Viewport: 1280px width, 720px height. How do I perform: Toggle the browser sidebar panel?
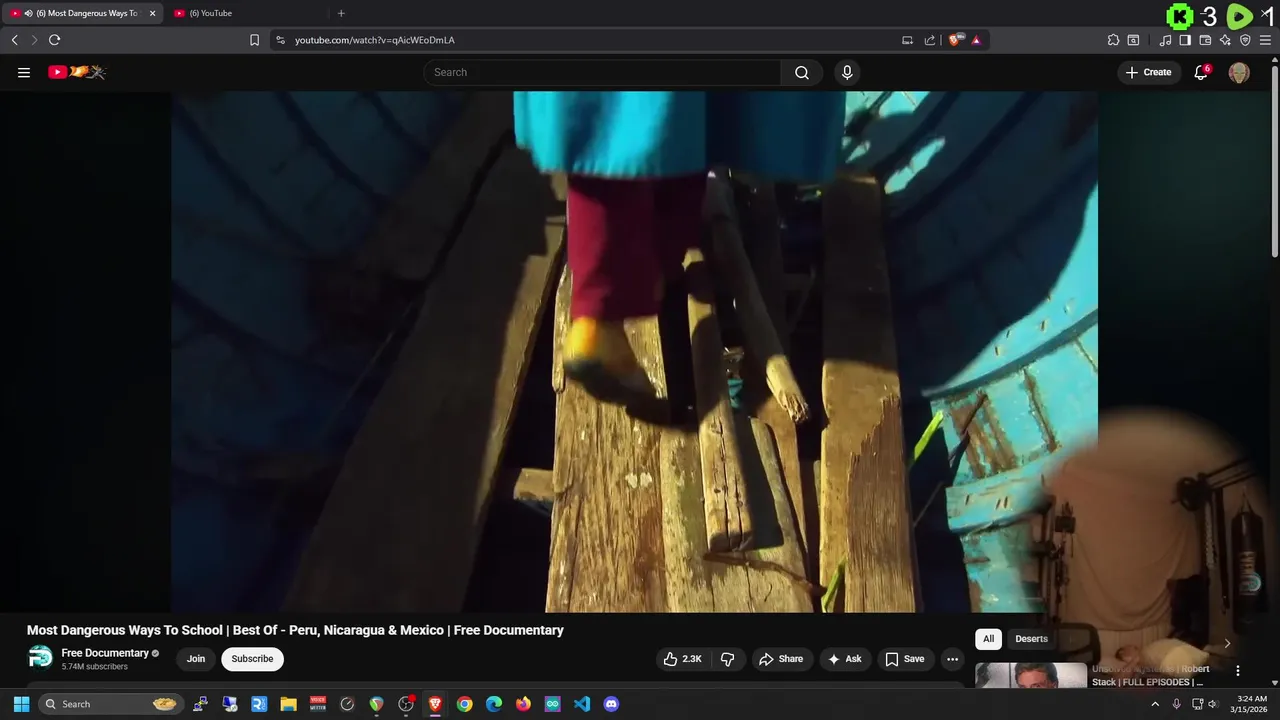point(1185,40)
